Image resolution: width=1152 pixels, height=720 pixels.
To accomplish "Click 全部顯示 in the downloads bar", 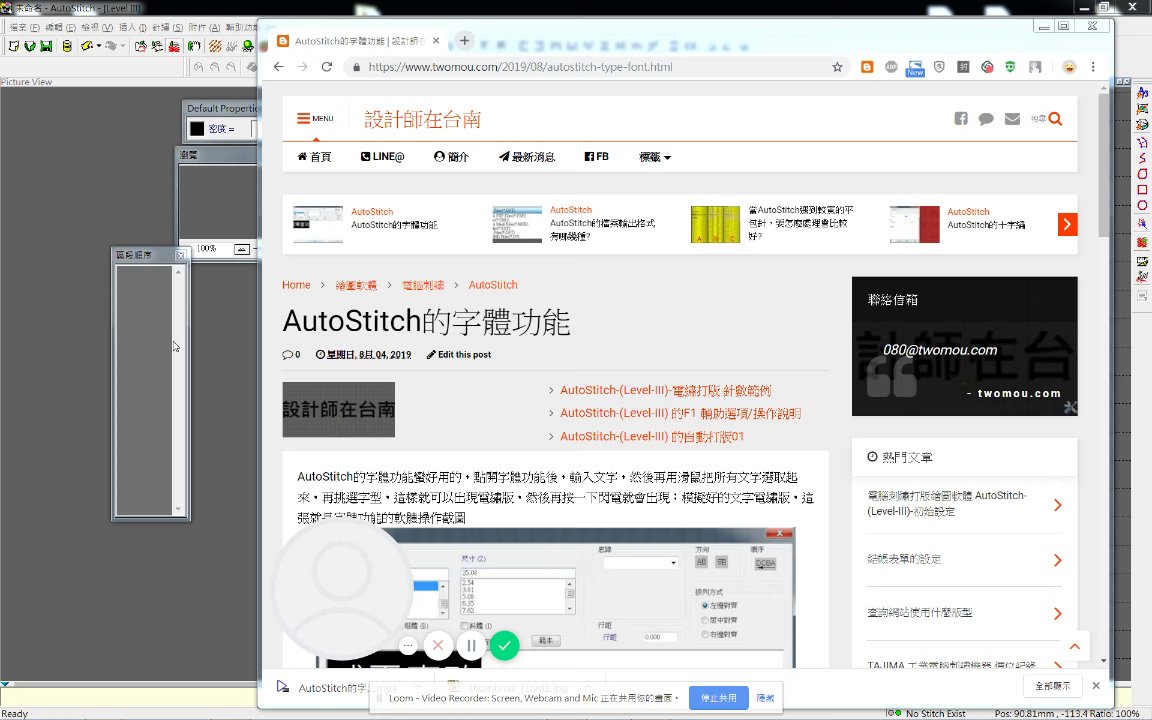I will point(1052,685).
